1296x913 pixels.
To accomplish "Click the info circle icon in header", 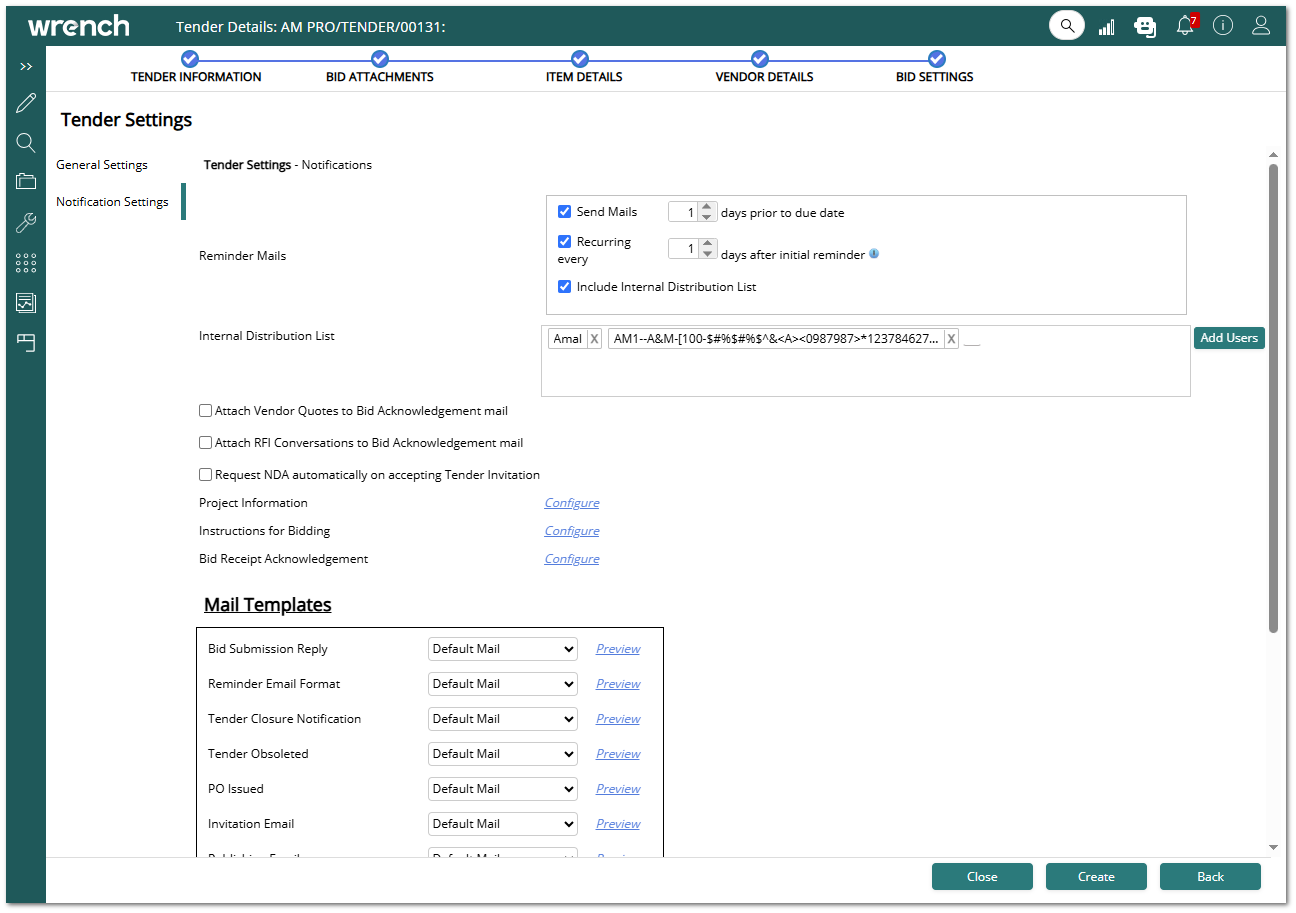I will click(x=1223, y=26).
